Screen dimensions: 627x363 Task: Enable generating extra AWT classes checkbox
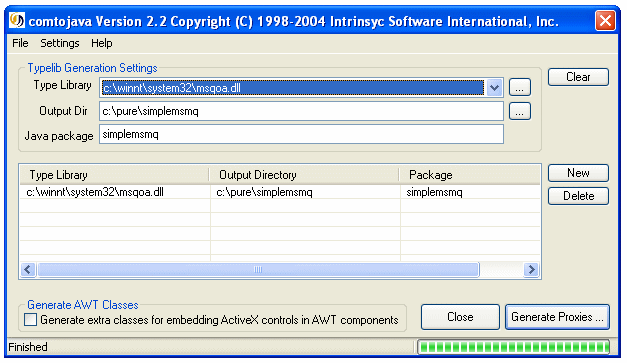point(30,320)
